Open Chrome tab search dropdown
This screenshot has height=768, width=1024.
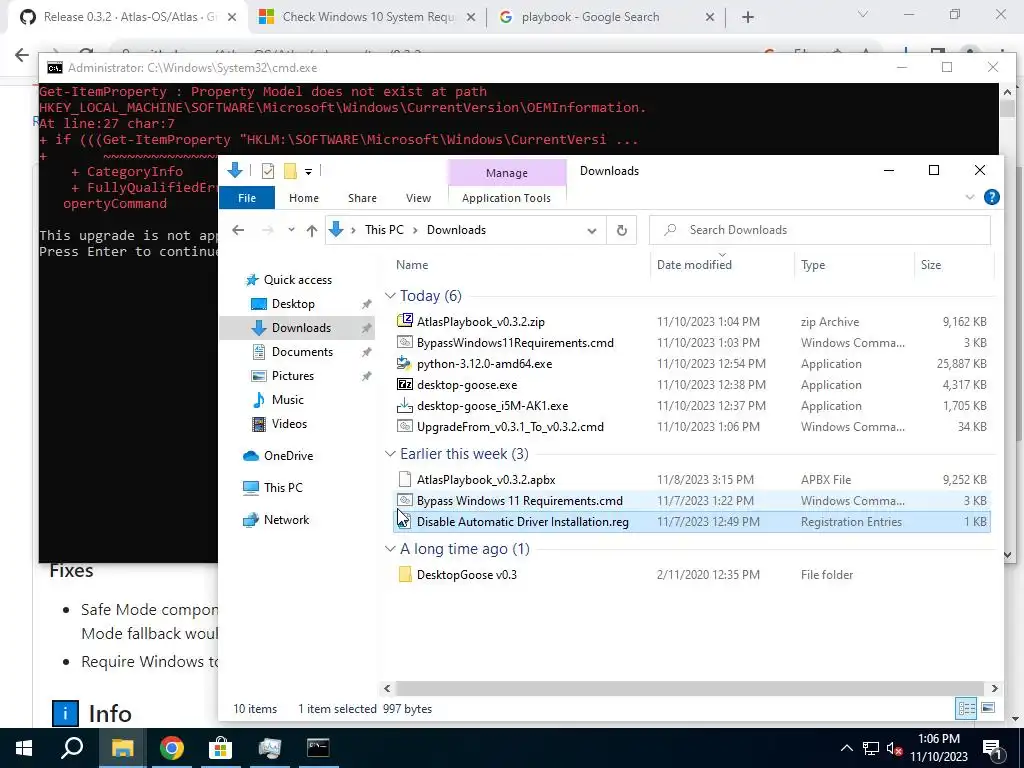pyautogui.click(x=863, y=14)
